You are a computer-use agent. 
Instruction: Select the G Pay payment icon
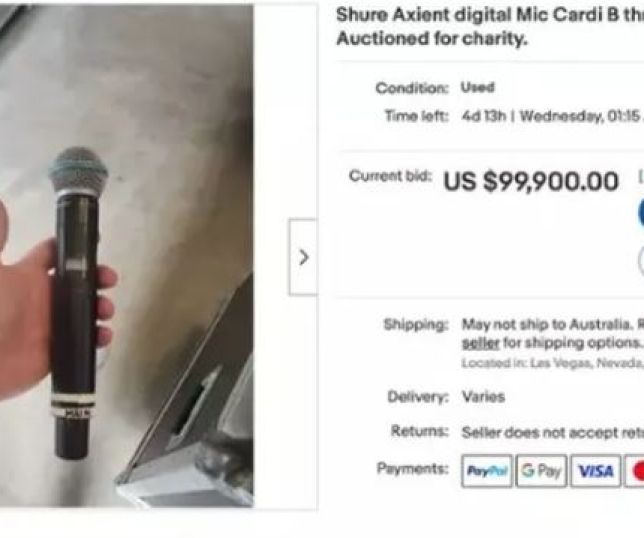541,471
